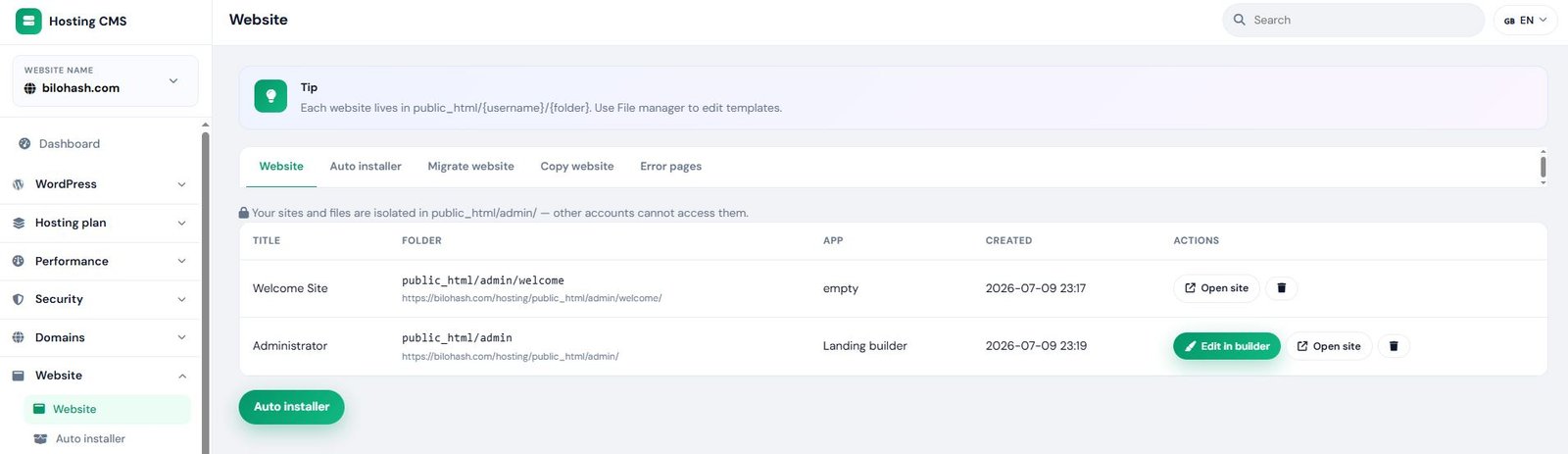The image size is (1568, 454).
Task: Click the Auto installer sidebar icon
Action: coord(40,439)
